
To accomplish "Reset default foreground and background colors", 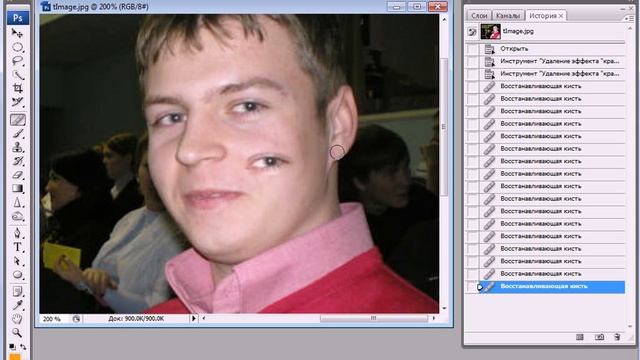I will [13, 347].
